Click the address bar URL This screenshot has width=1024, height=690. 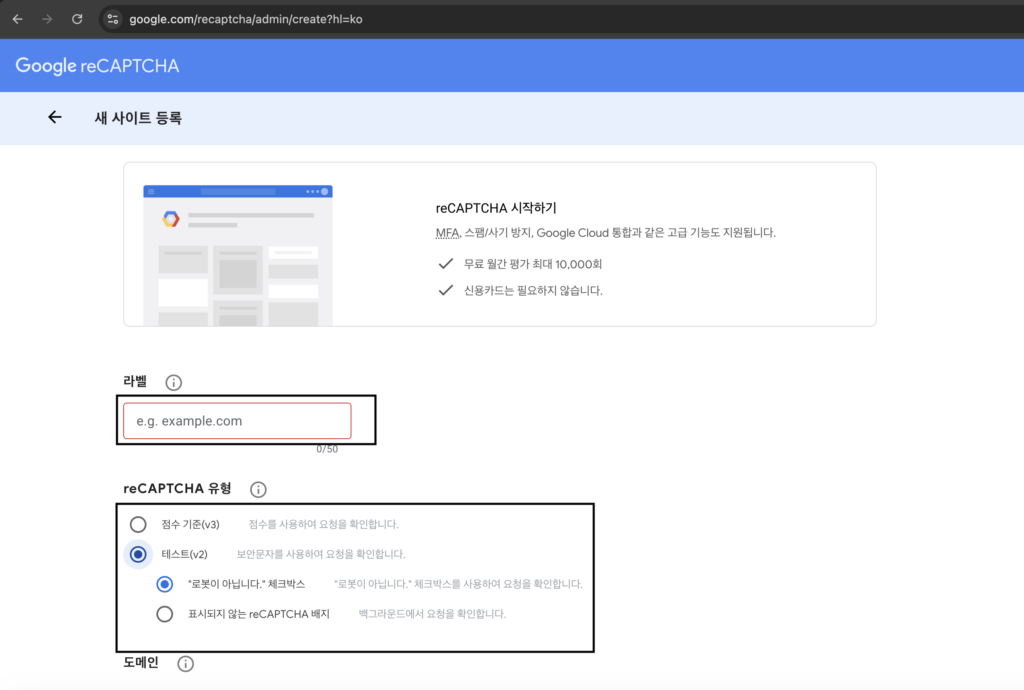point(246,20)
